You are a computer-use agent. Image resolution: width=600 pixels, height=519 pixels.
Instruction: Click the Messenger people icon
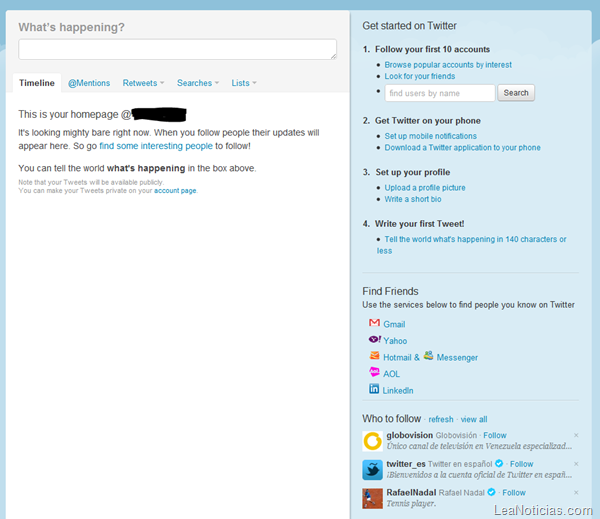(x=429, y=356)
